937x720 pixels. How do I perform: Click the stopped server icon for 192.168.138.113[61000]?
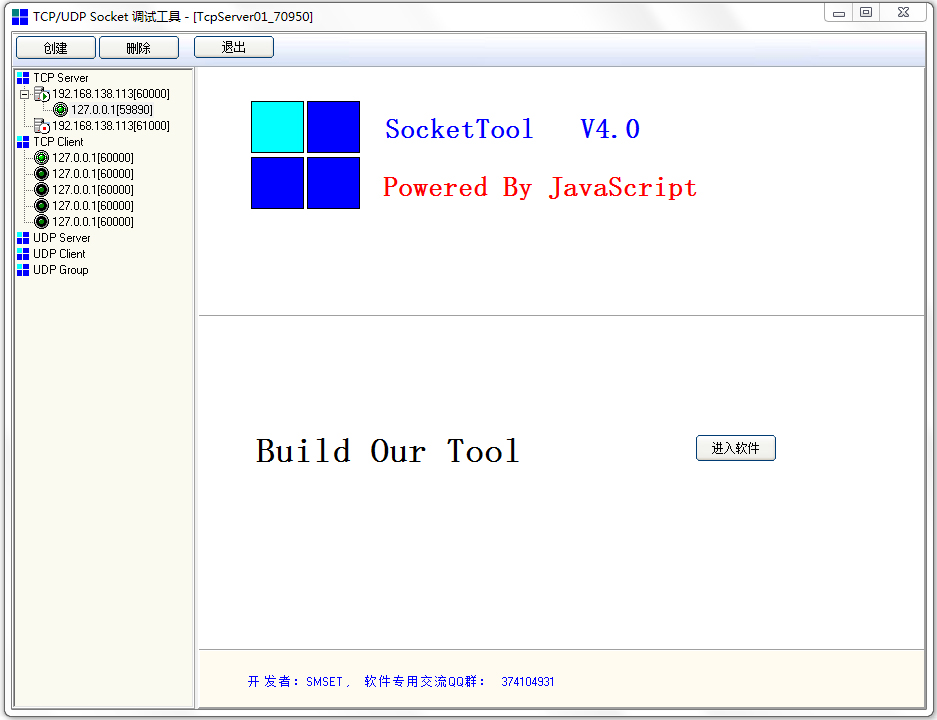[41, 125]
